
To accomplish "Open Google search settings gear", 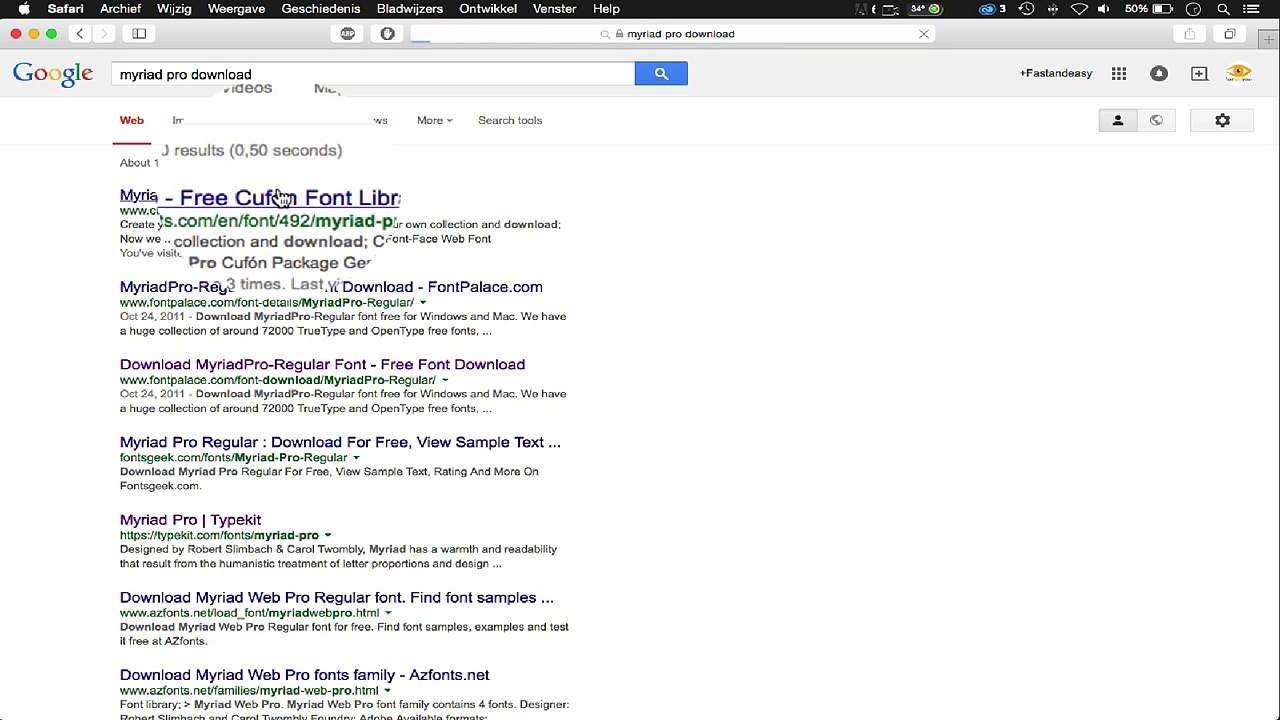I will (1222, 120).
